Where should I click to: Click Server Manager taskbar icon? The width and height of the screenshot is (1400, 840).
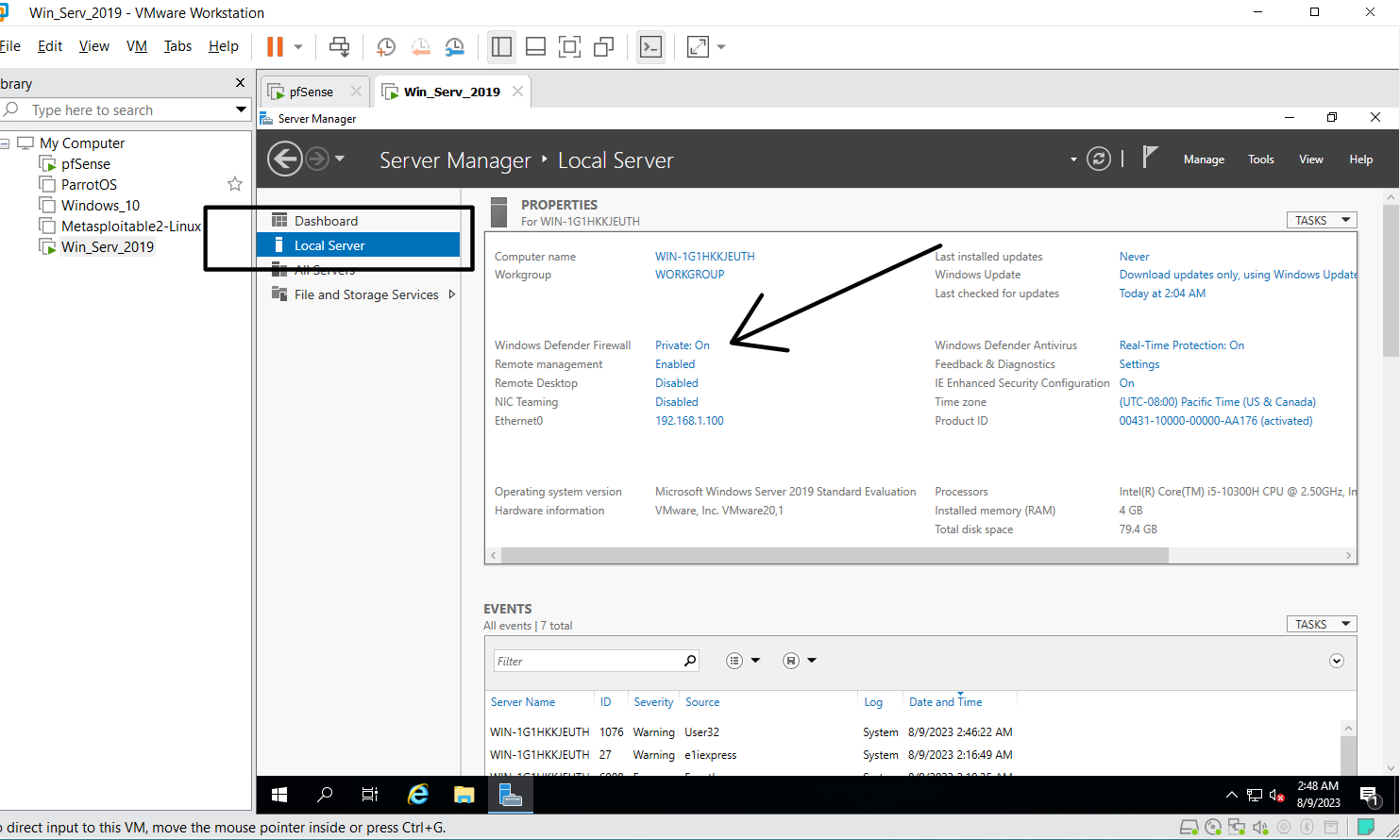point(511,796)
